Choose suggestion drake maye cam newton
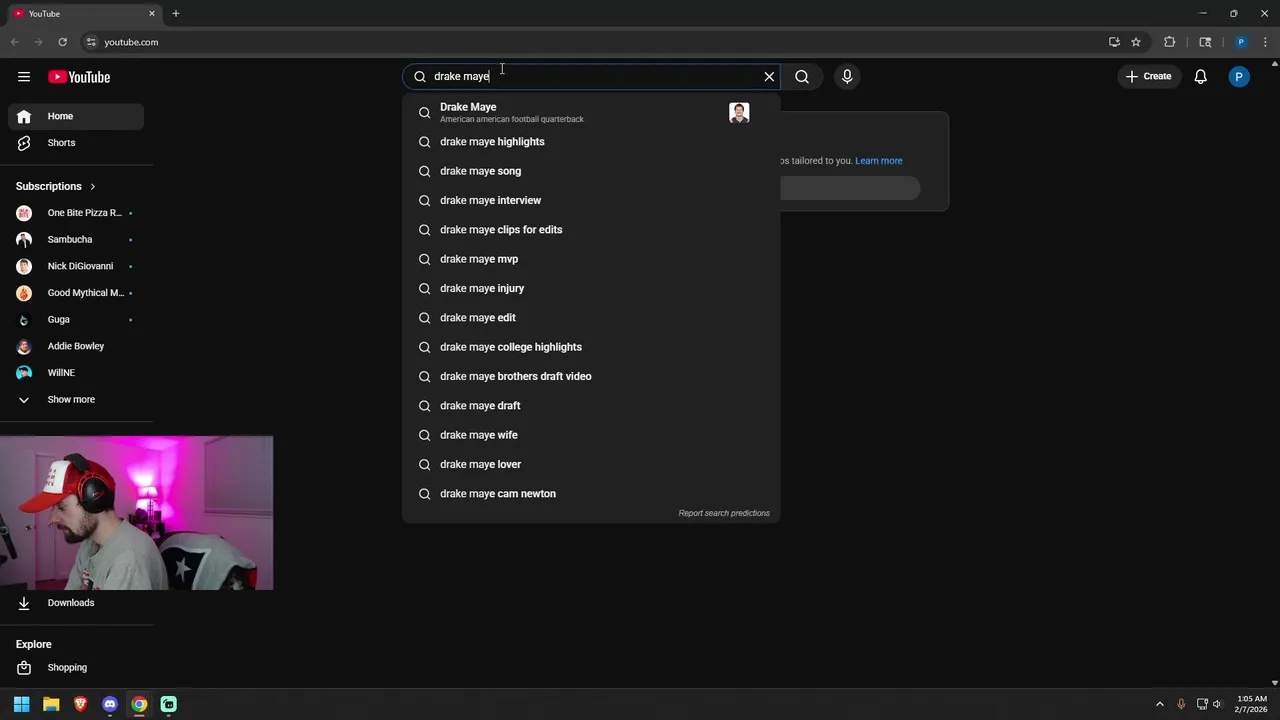The height and width of the screenshot is (720, 1280). click(591, 494)
